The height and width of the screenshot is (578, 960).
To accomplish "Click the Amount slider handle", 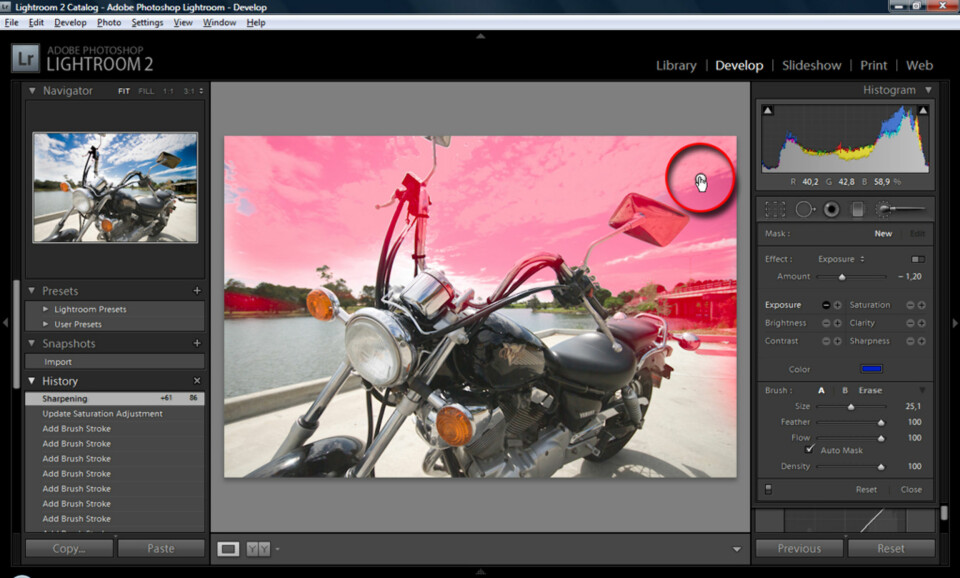I will click(842, 277).
